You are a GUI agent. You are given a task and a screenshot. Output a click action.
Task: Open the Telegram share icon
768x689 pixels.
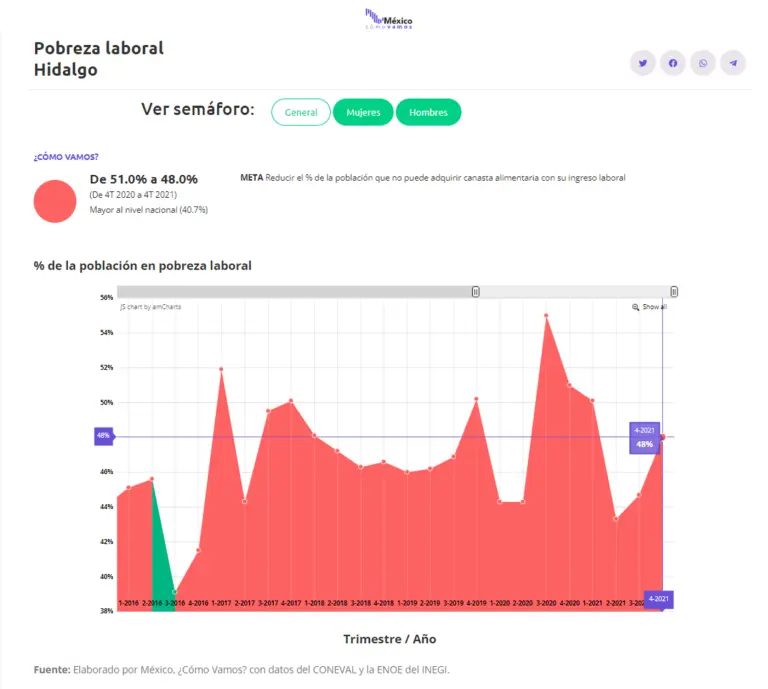(733, 63)
